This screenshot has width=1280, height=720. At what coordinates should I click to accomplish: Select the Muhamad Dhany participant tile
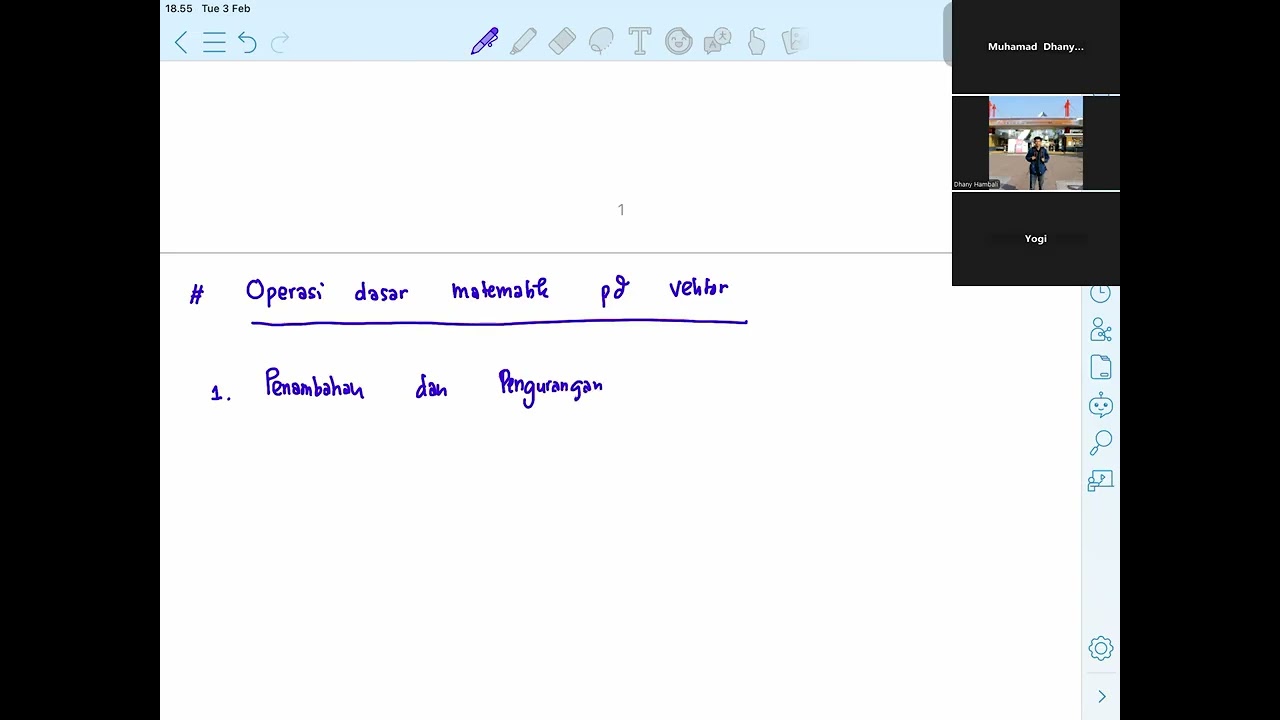pos(1036,47)
